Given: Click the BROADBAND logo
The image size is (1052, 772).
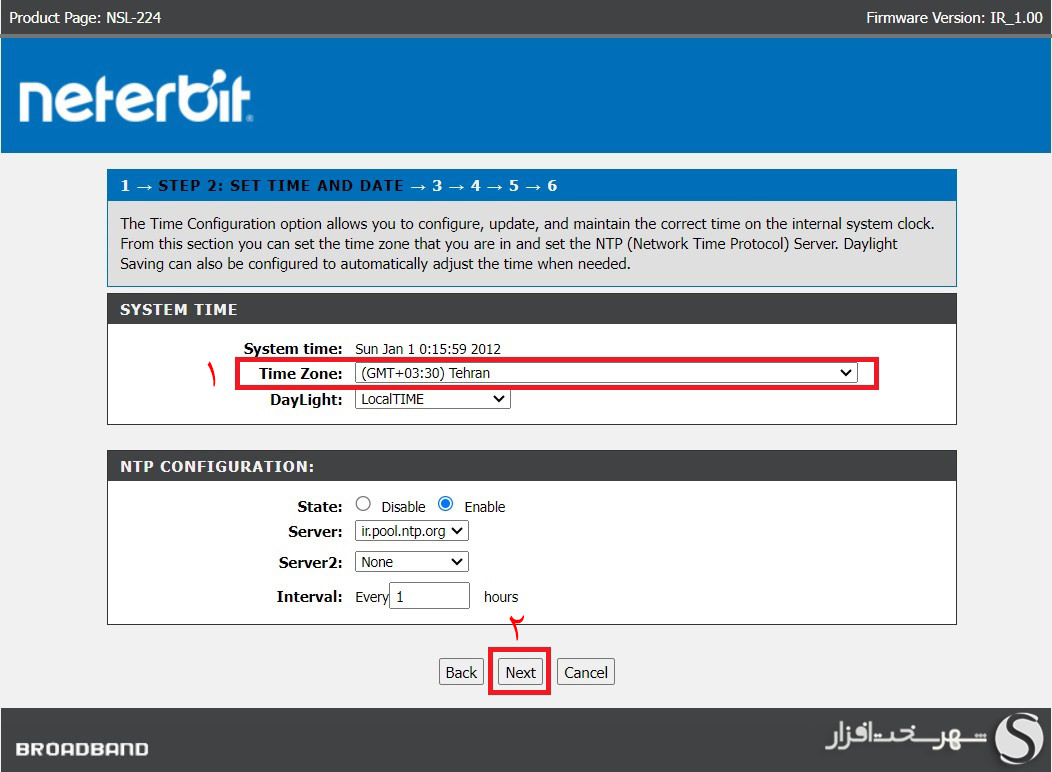Looking at the screenshot, I should click(80, 747).
